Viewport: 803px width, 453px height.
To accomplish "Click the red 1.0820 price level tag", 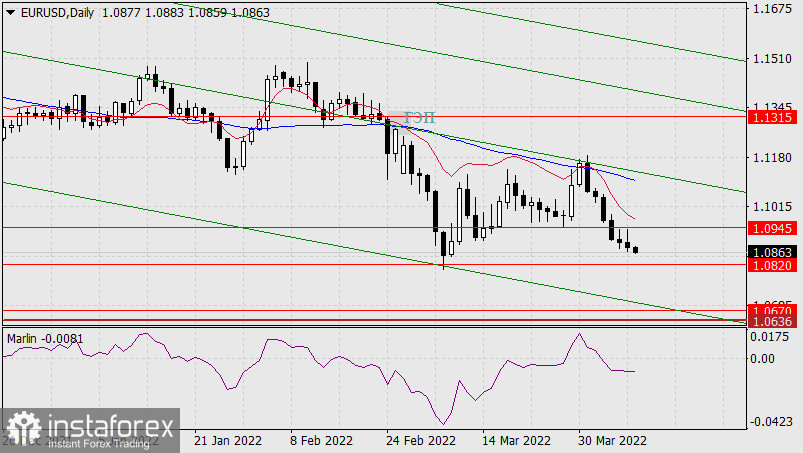I will [x=773, y=265].
